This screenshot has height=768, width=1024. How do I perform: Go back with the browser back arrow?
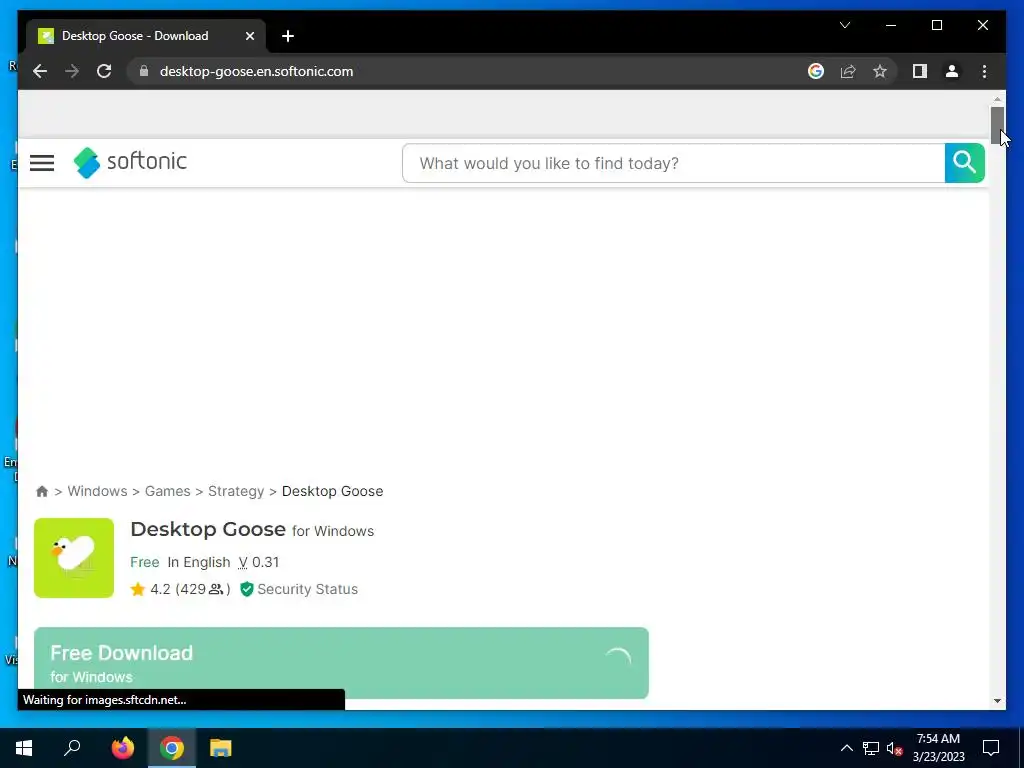click(40, 71)
